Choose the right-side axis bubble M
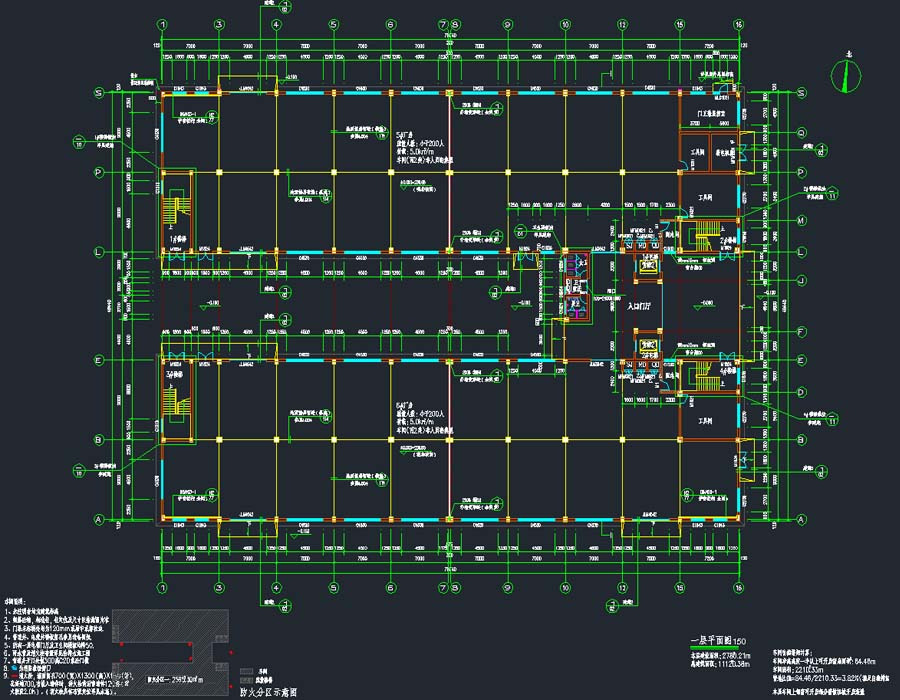This screenshot has height=700, width=900. pos(801,220)
